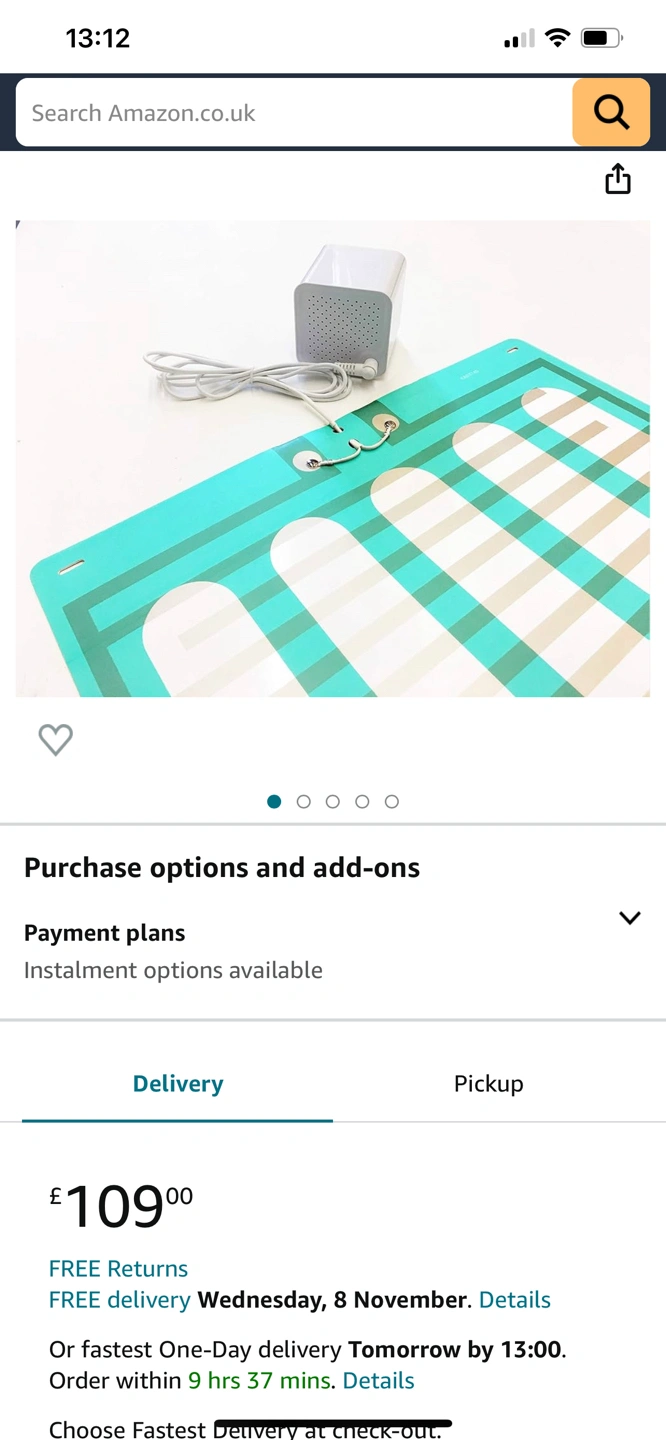This screenshot has width=666, height=1440.
Task: Tap the Wi-Fi status icon
Action: click(x=558, y=39)
